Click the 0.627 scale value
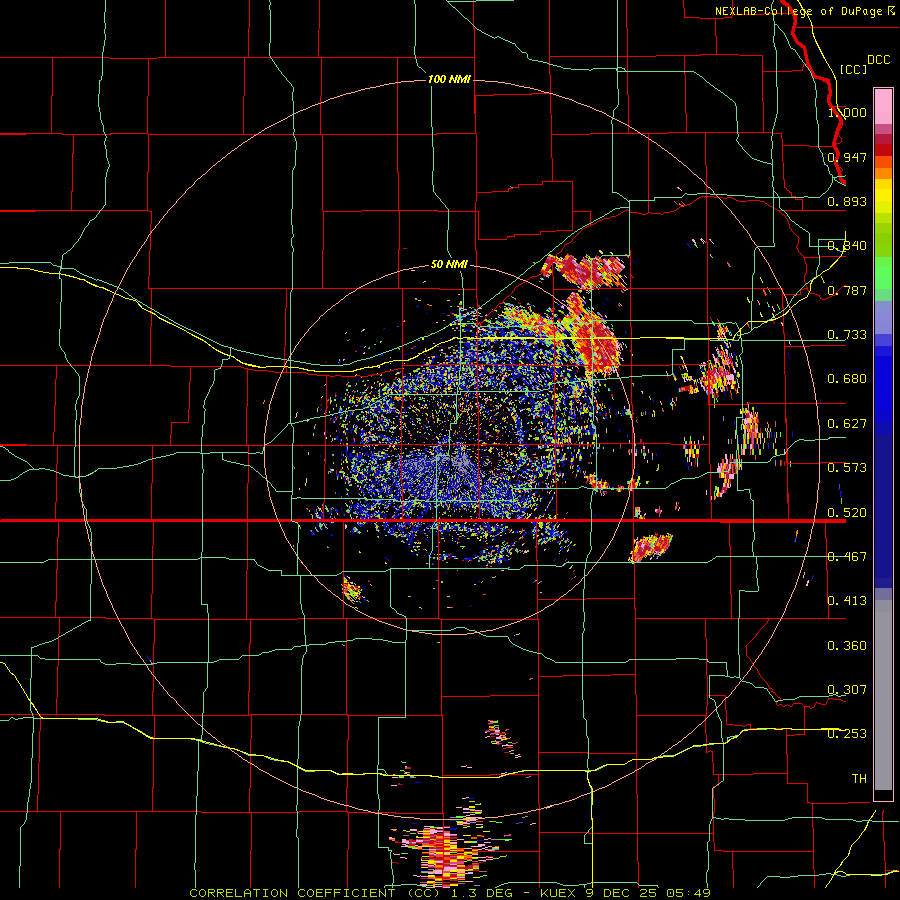Image resolution: width=900 pixels, height=900 pixels. [x=847, y=424]
